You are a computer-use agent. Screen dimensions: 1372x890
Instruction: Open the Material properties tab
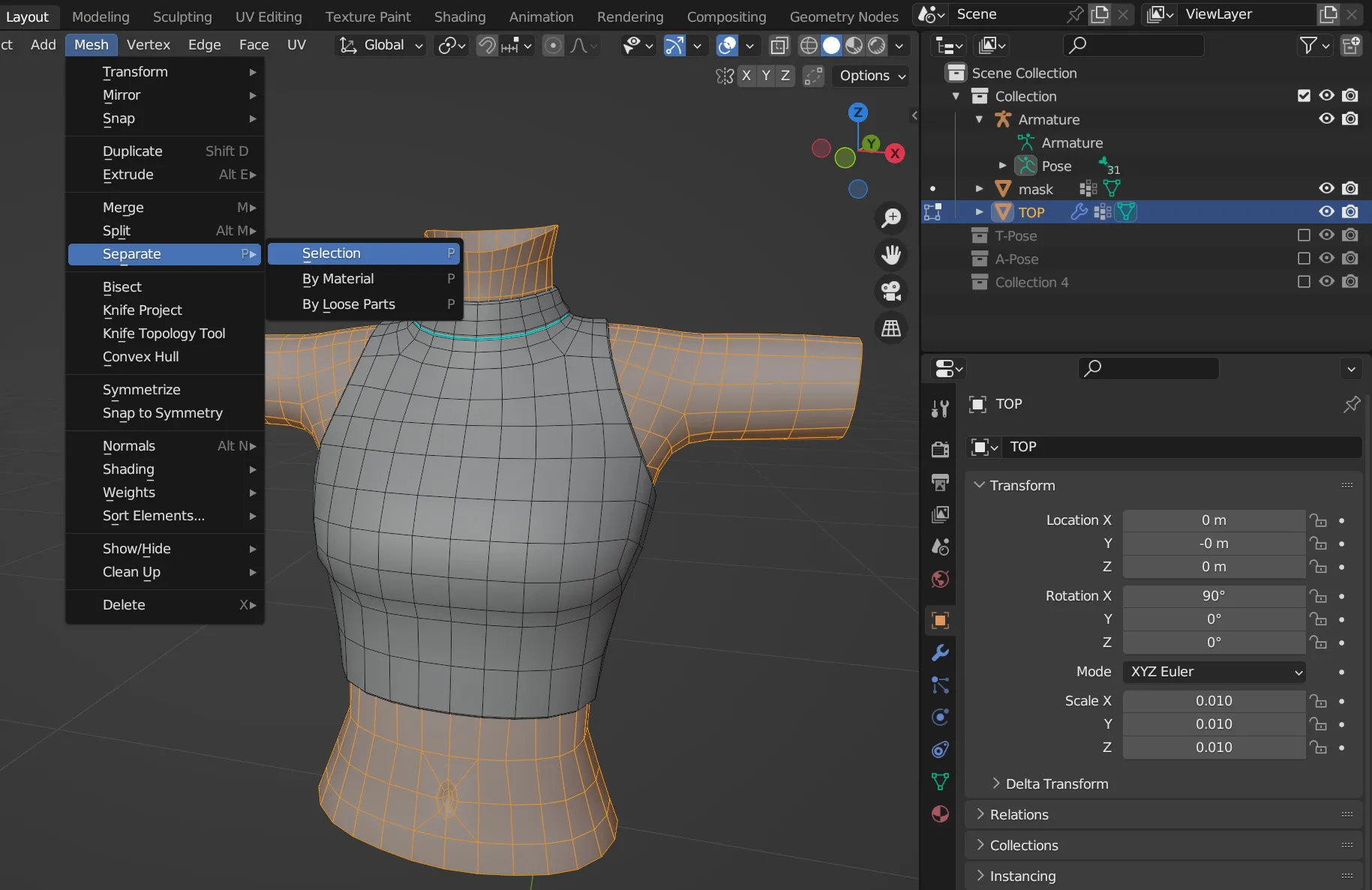click(x=940, y=814)
